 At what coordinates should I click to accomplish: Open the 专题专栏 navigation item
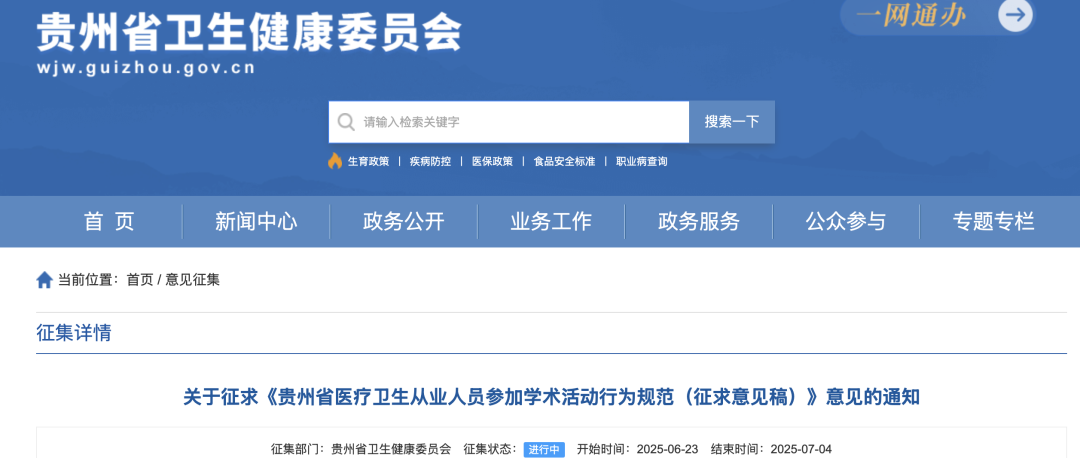993,222
